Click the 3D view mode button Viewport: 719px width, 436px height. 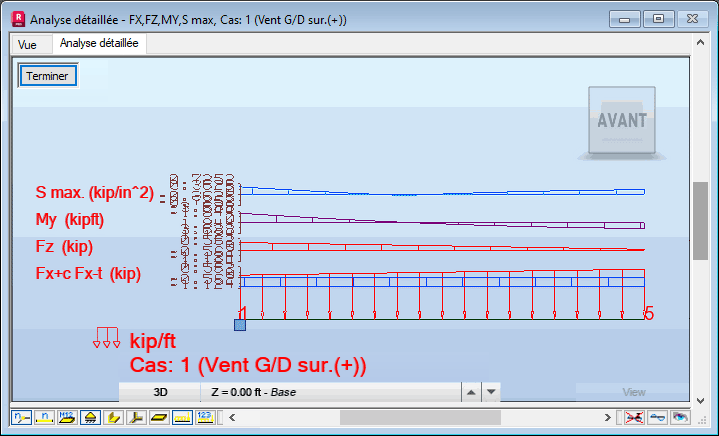pos(160,392)
